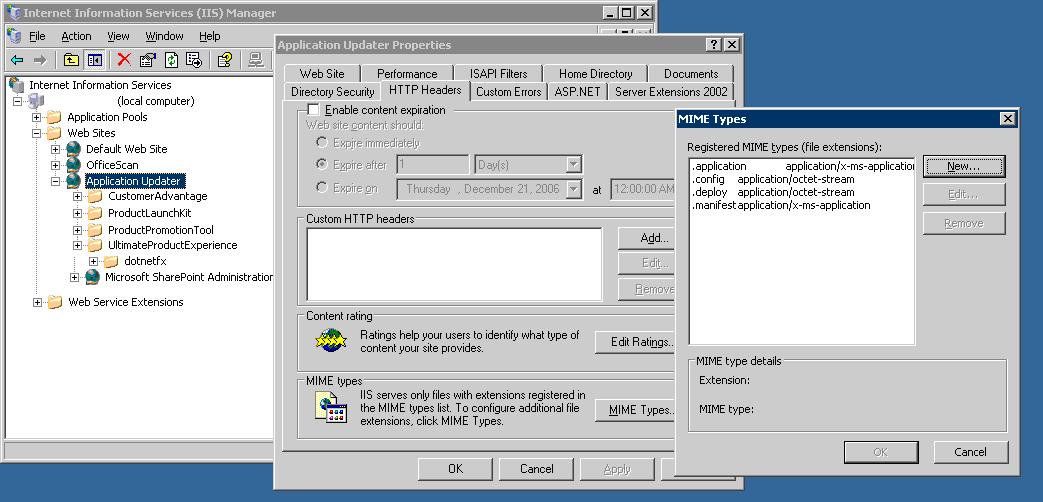Click the OfficeScan globe icon

pyautogui.click(x=74, y=165)
